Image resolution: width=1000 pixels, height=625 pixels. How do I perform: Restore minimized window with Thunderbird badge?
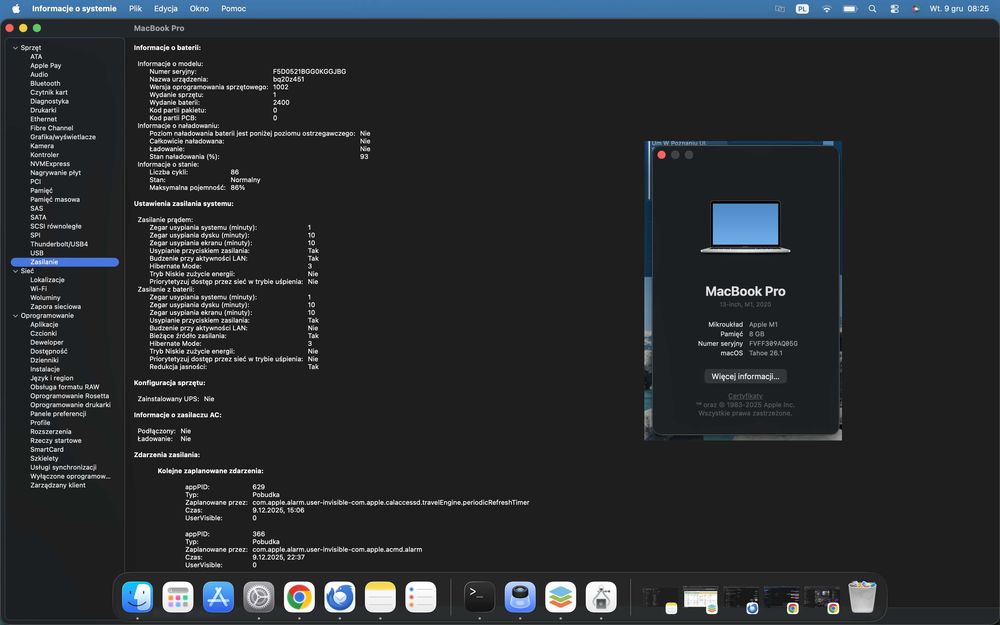point(741,599)
